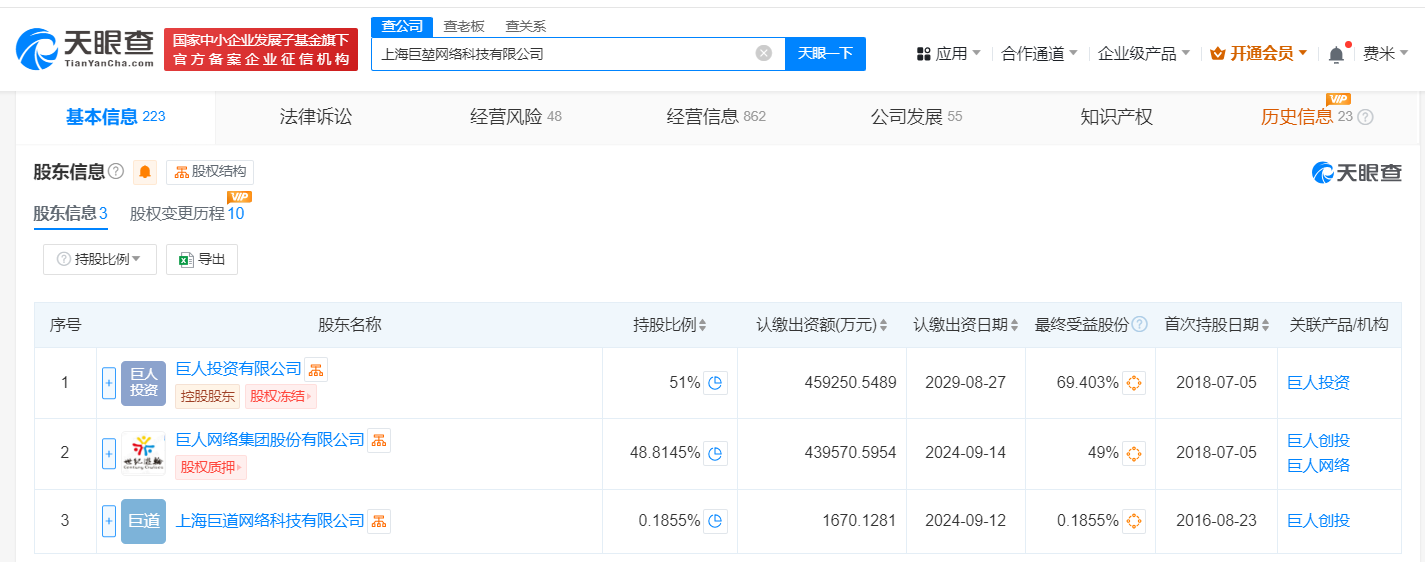Switch to the 经营风险 tab

(515, 117)
